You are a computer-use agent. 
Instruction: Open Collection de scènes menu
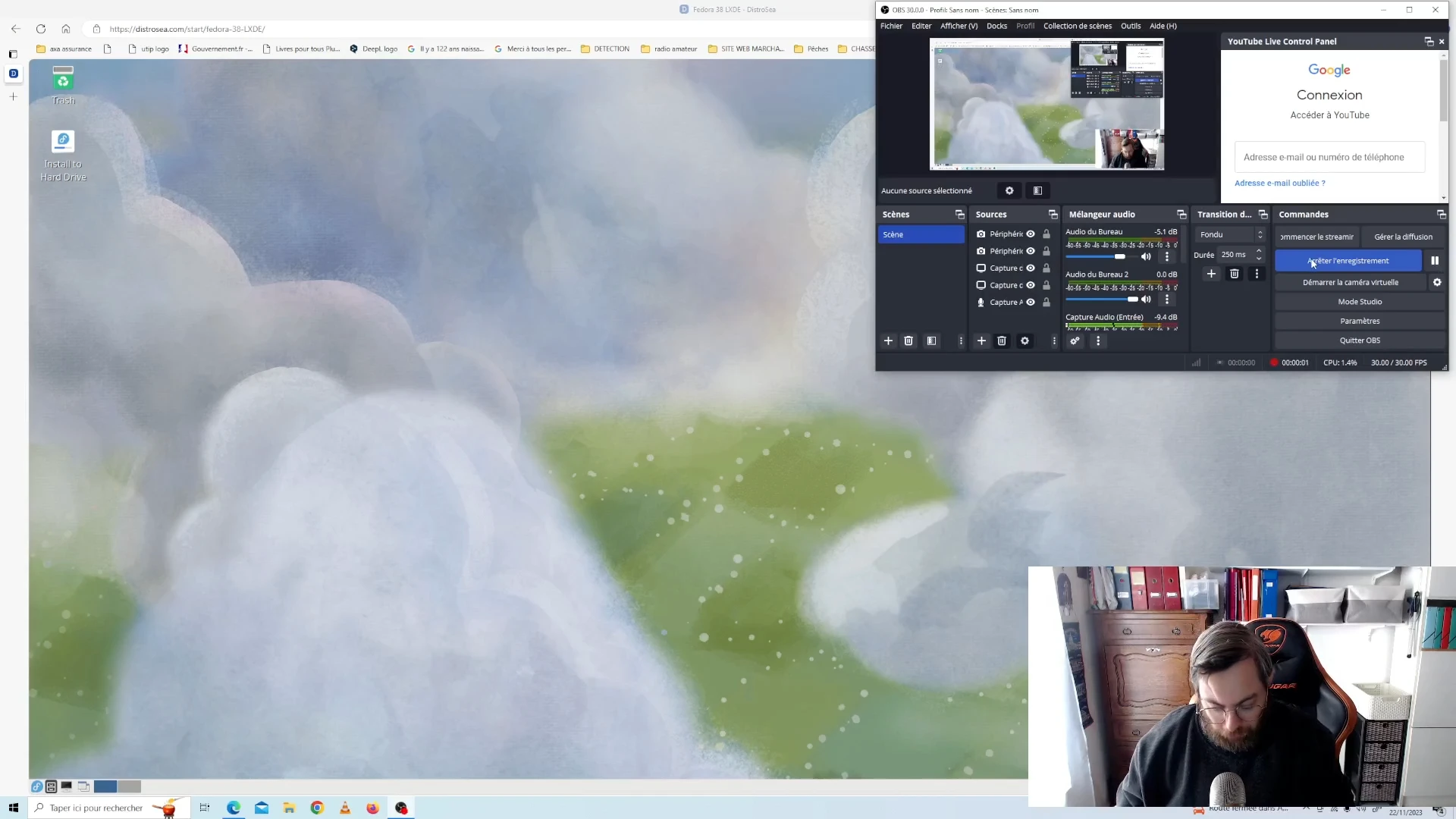click(1077, 26)
